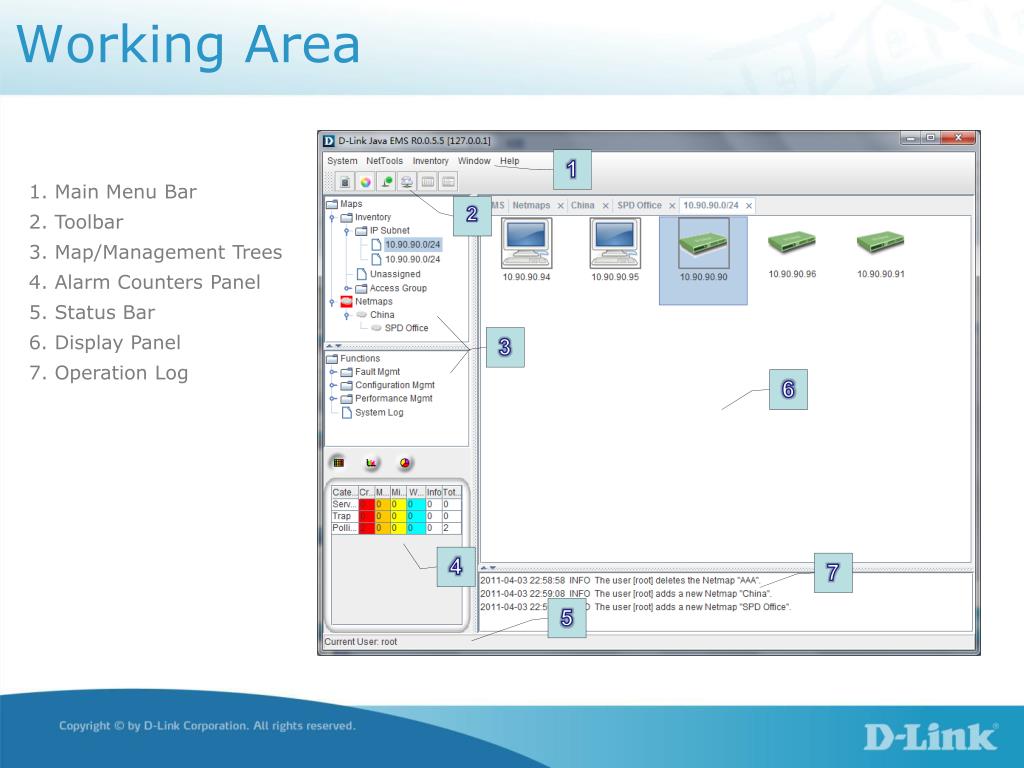Close the Netmaps tab
This screenshot has height=768, width=1024.
pyautogui.click(x=560, y=206)
